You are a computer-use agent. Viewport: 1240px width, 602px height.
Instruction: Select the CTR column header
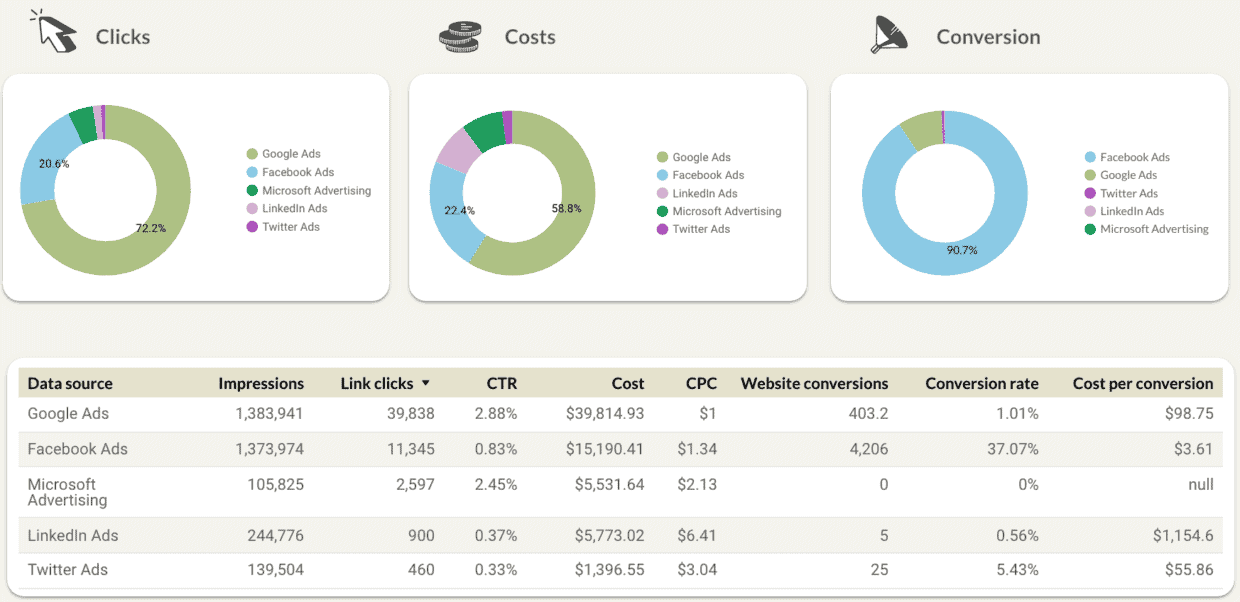pyautogui.click(x=502, y=383)
